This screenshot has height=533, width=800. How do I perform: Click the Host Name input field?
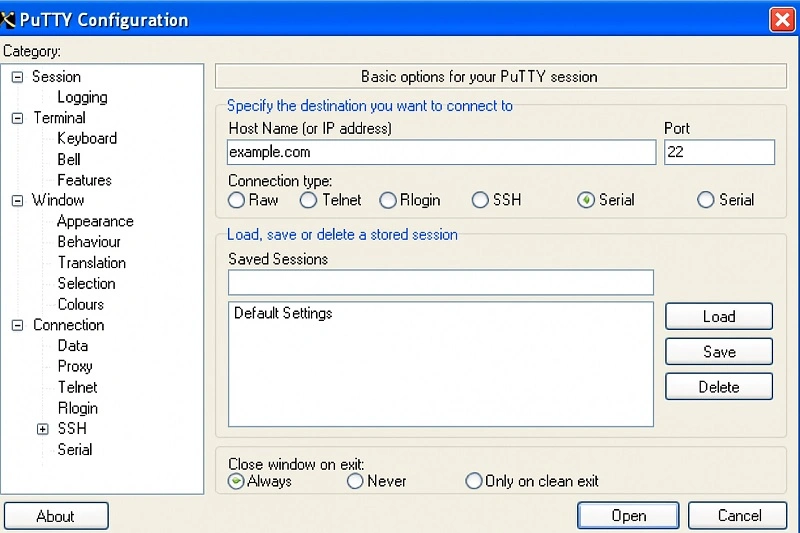pyautogui.click(x=441, y=152)
